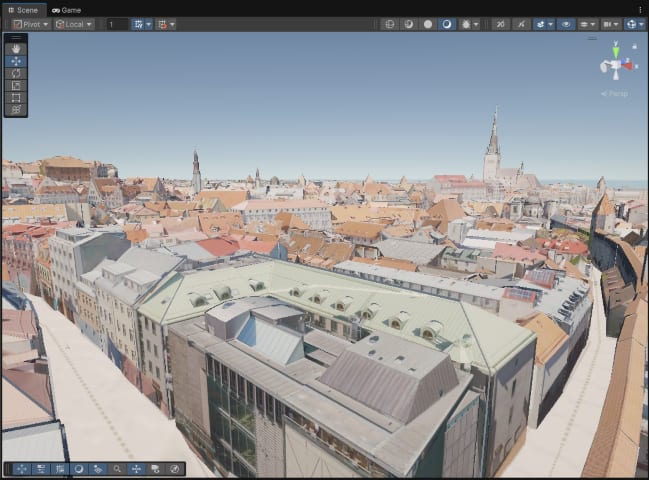
Task: Click the grid snap value field showing 1
Action: (x=117, y=24)
